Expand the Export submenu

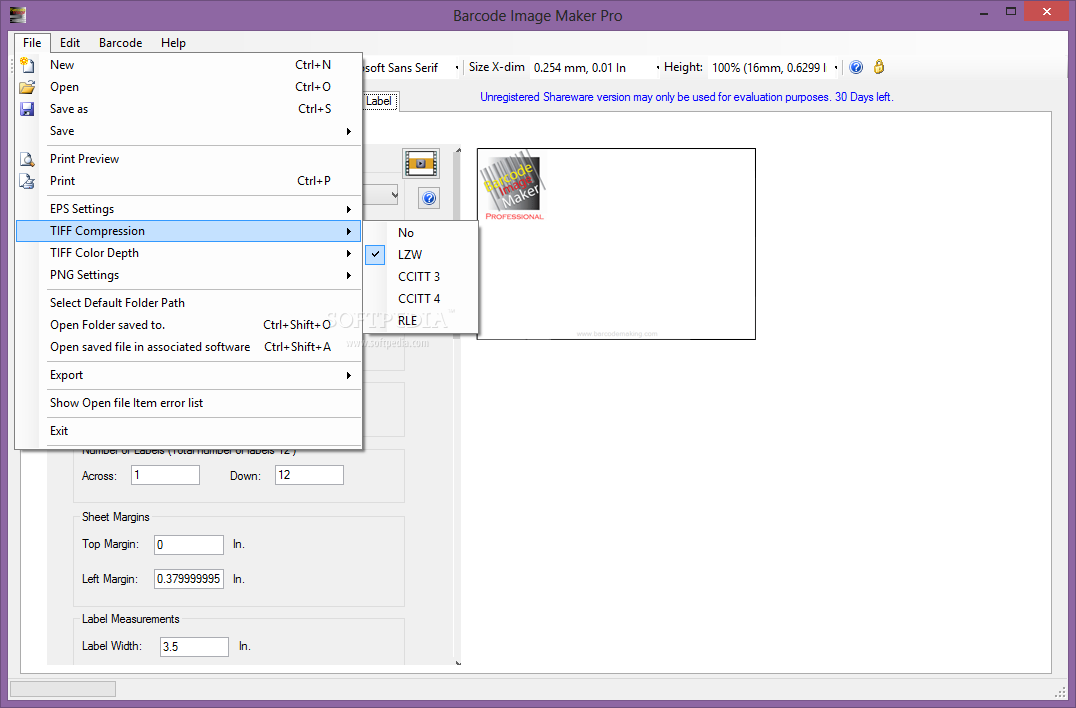(x=189, y=375)
